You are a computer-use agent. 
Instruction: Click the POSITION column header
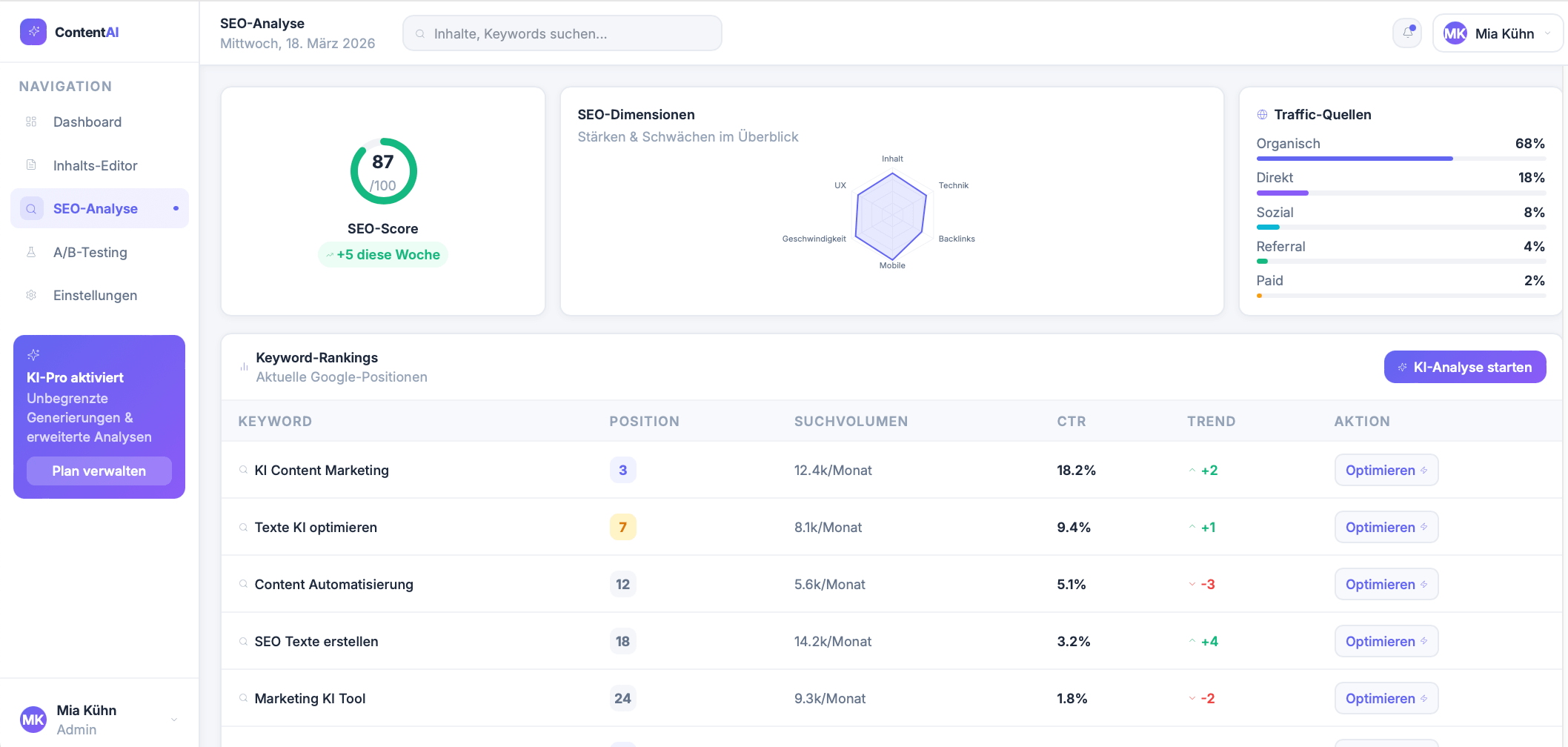644,421
